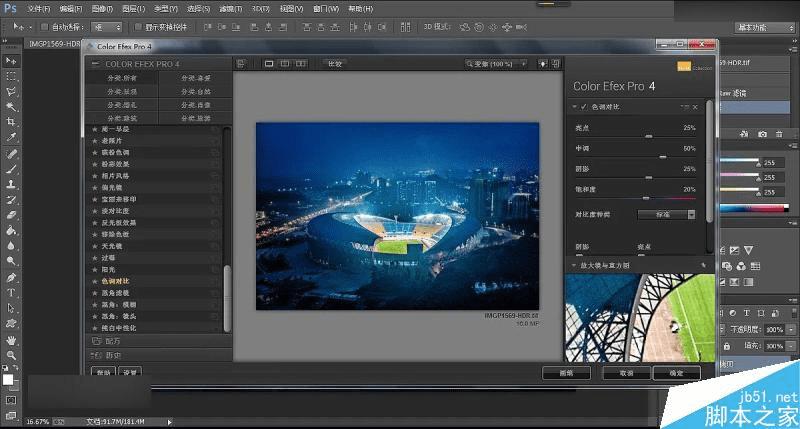Select the Move tool in Photoshop toolbar
The height and width of the screenshot is (429, 800).
click(11, 61)
